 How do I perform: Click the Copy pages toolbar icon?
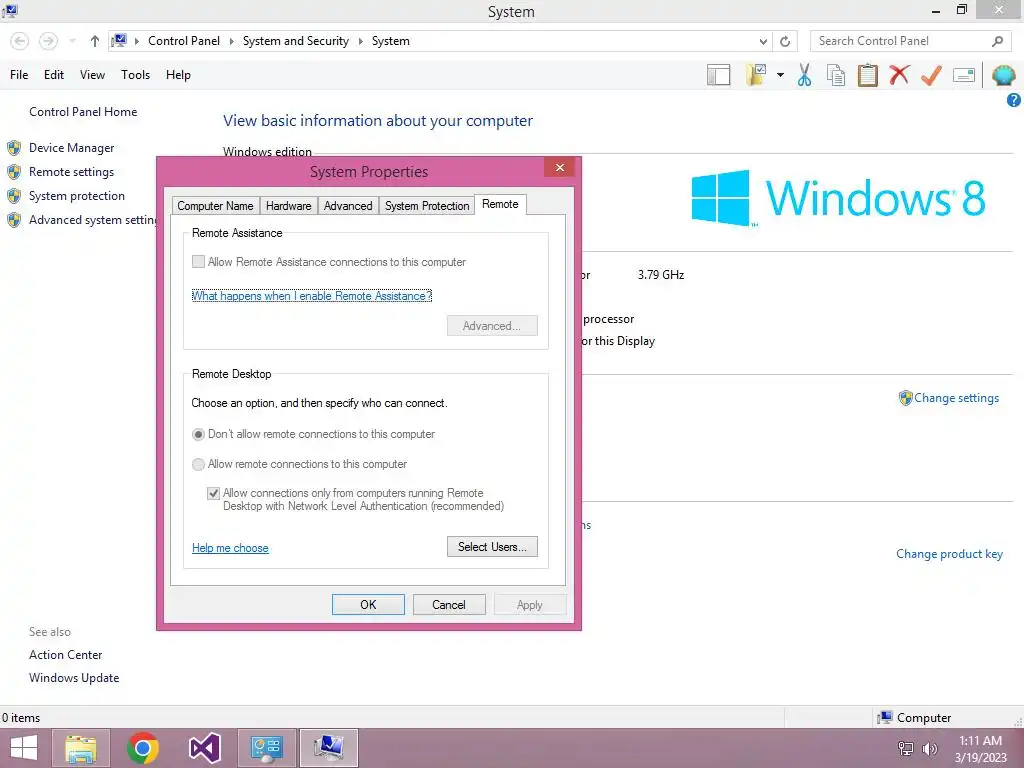tap(836, 75)
